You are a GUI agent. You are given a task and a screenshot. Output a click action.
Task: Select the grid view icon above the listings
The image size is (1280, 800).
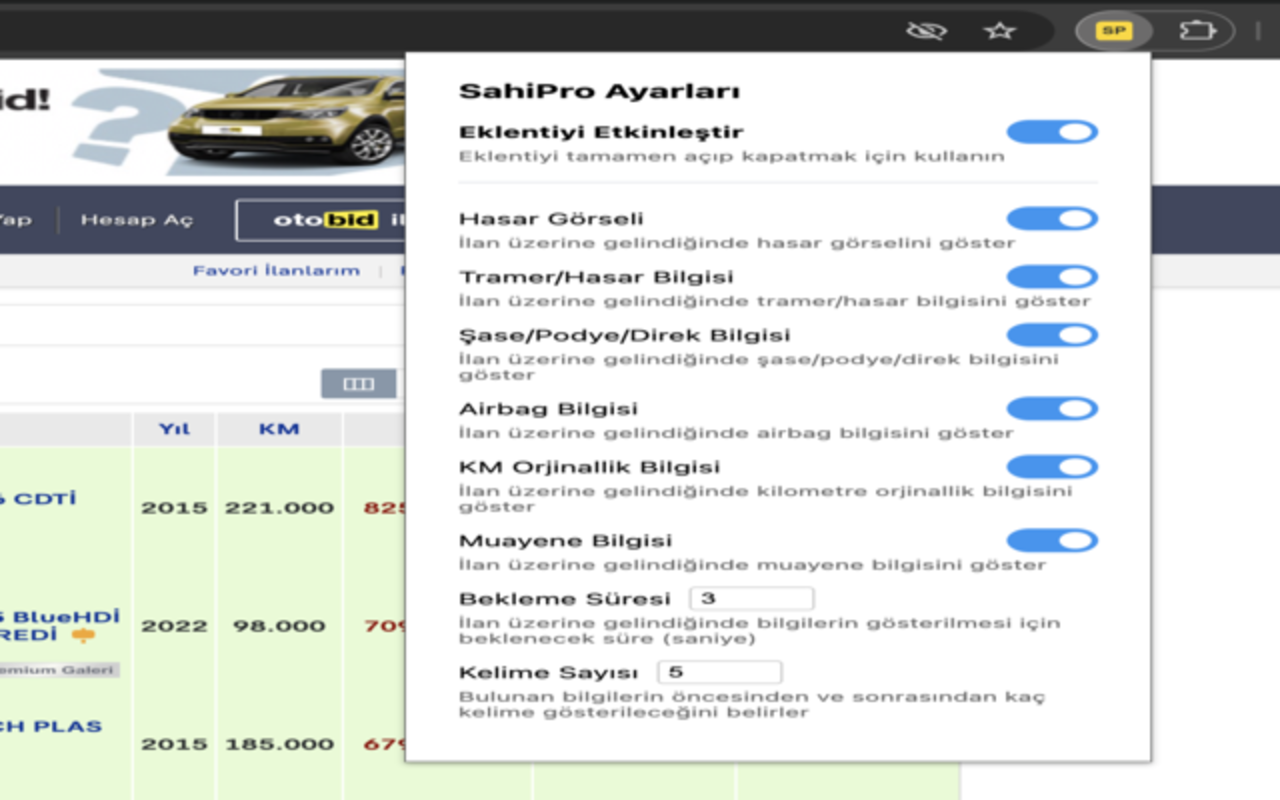[359, 383]
